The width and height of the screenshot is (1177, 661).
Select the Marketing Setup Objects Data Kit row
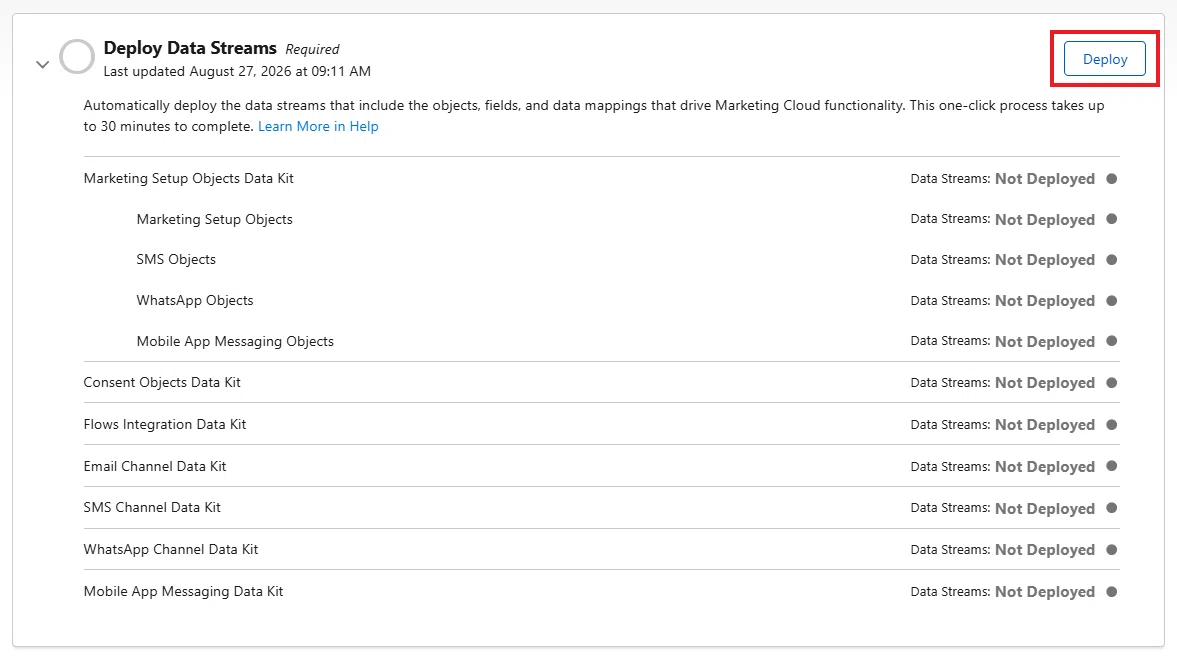point(601,179)
